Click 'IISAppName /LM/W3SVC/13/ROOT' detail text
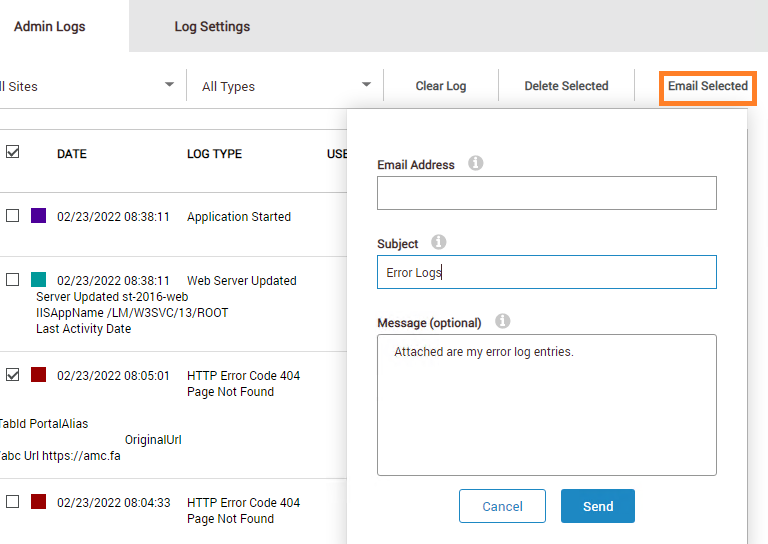Screen dimensions: 768x544 click(x=132, y=313)
